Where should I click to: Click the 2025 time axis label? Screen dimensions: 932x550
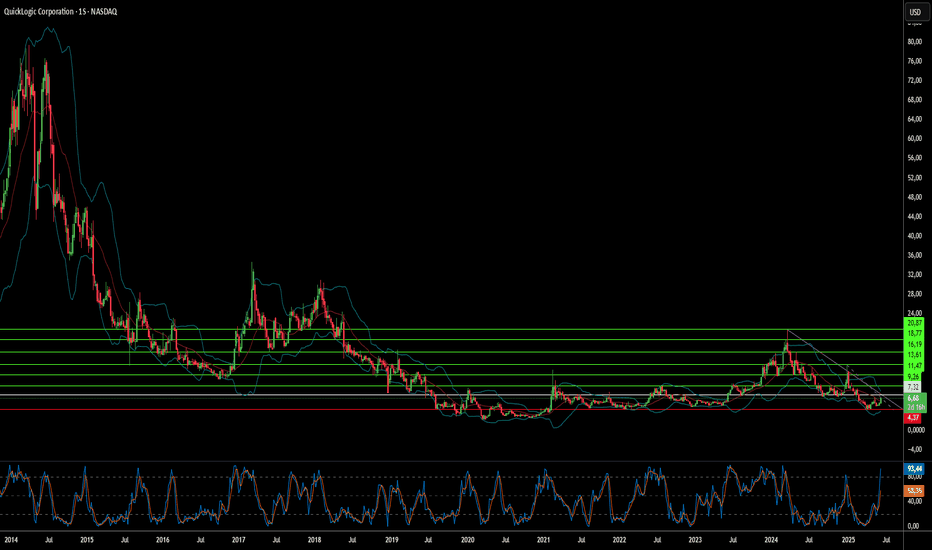click(848, 540)
